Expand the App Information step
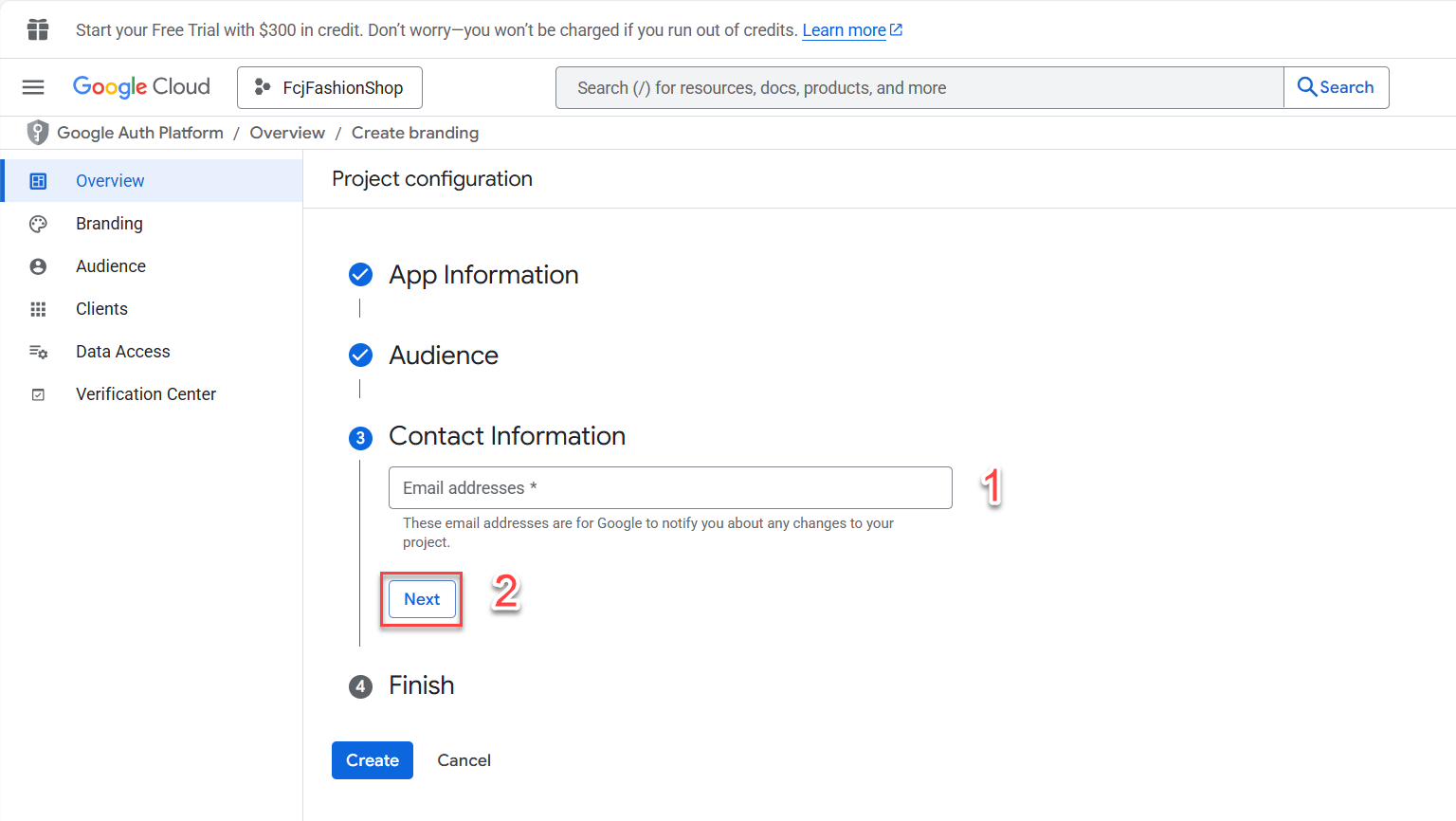This screenshot has height=821, width=1456. click(x=483, y=275)
